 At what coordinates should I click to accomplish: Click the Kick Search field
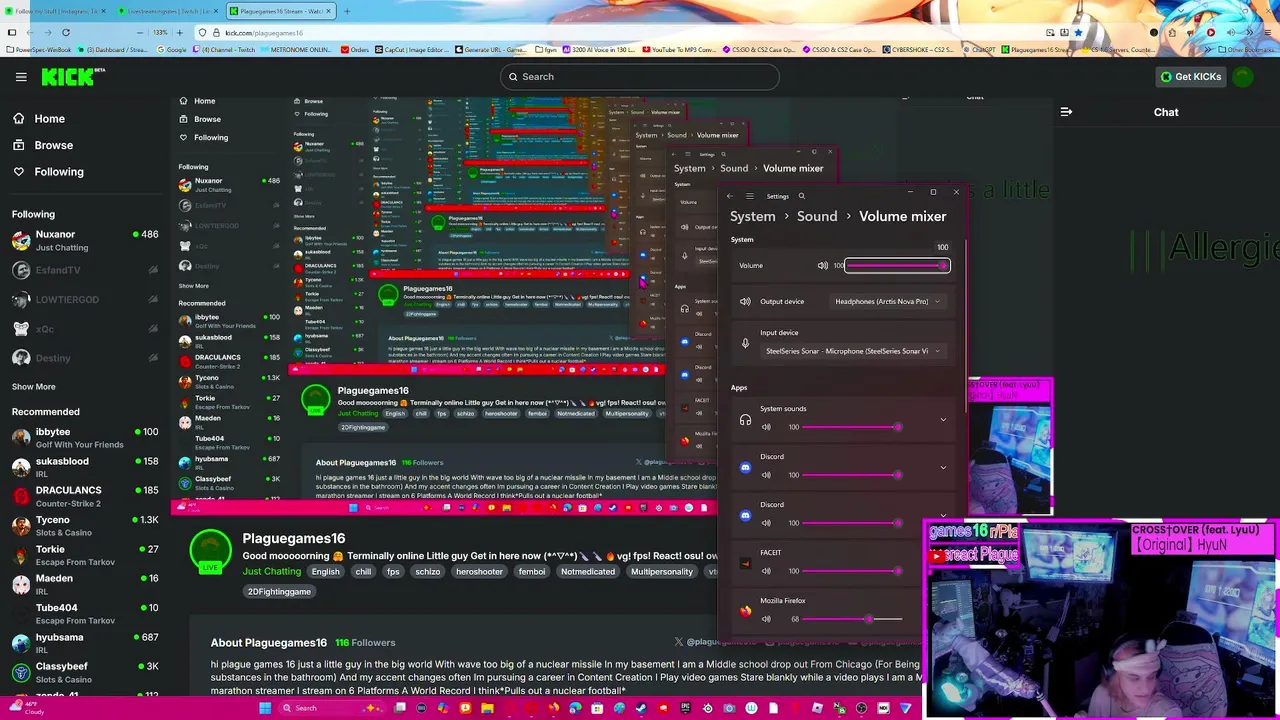tap(640, 77)
